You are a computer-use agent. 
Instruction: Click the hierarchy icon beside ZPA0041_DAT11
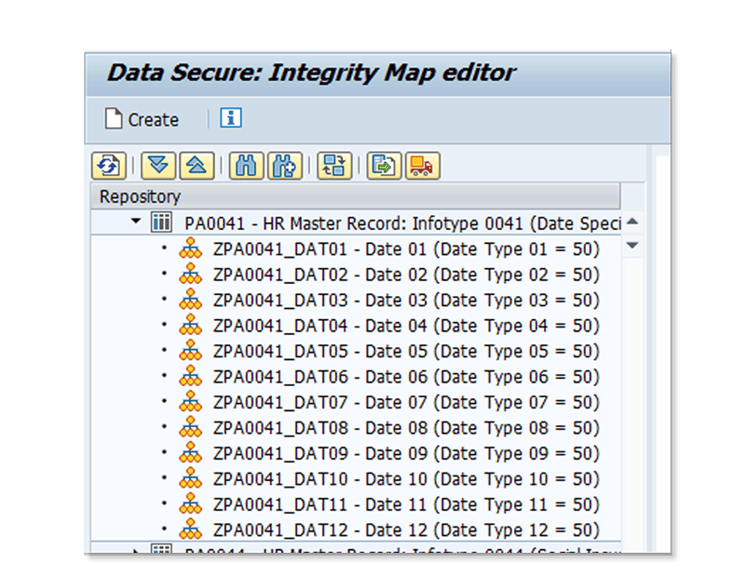[x=191, y=504]
